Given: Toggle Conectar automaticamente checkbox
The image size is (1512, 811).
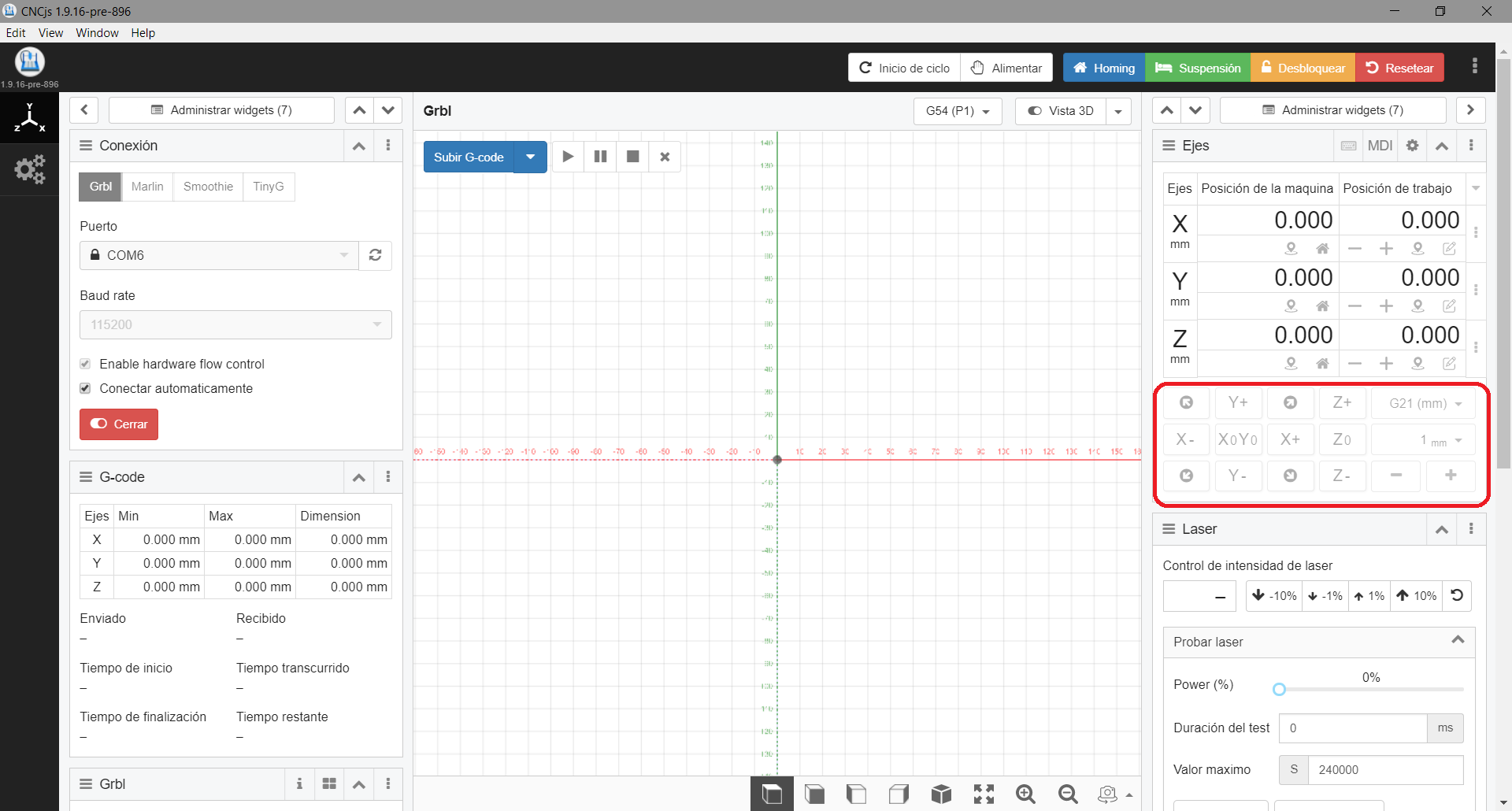Looking at the screenshot, I should [85, 388].
